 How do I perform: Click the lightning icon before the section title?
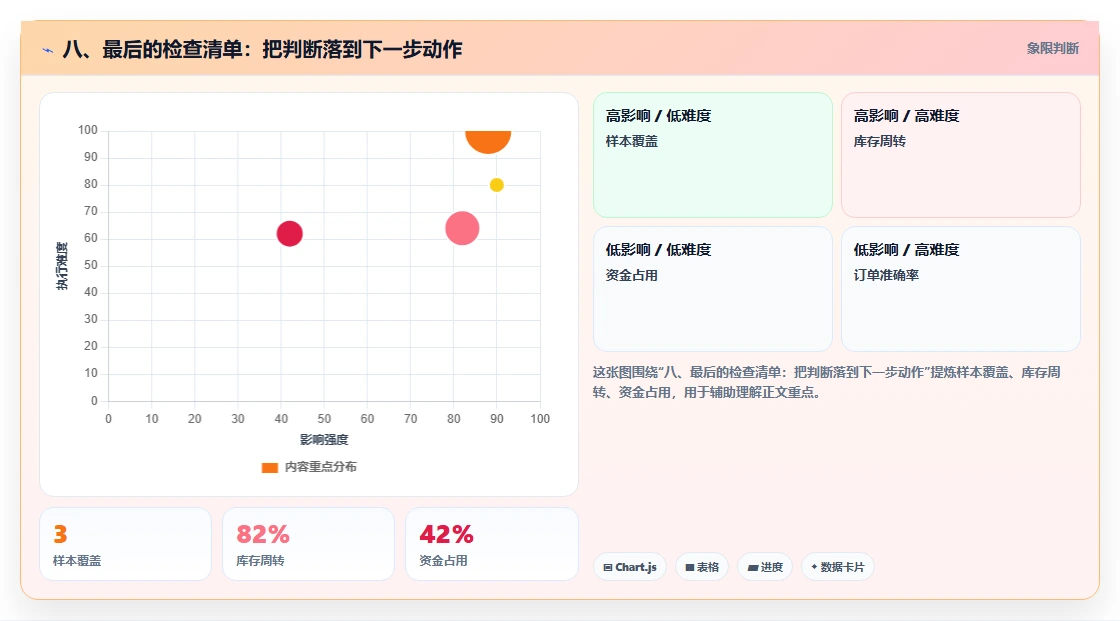click(48, 50)
